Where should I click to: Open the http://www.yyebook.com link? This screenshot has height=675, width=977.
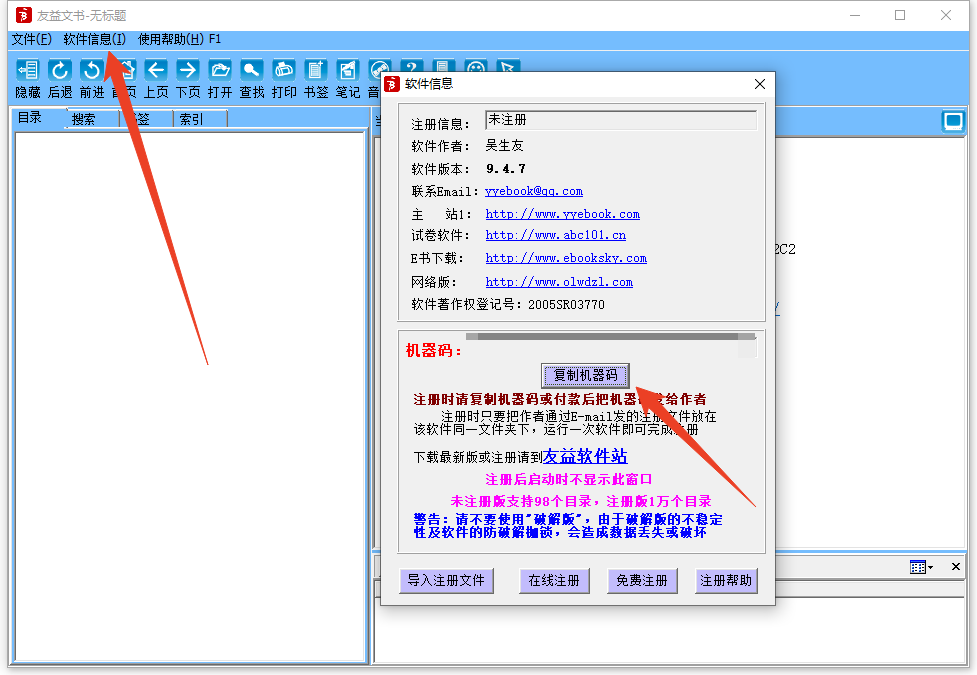[x=562, y=214]
